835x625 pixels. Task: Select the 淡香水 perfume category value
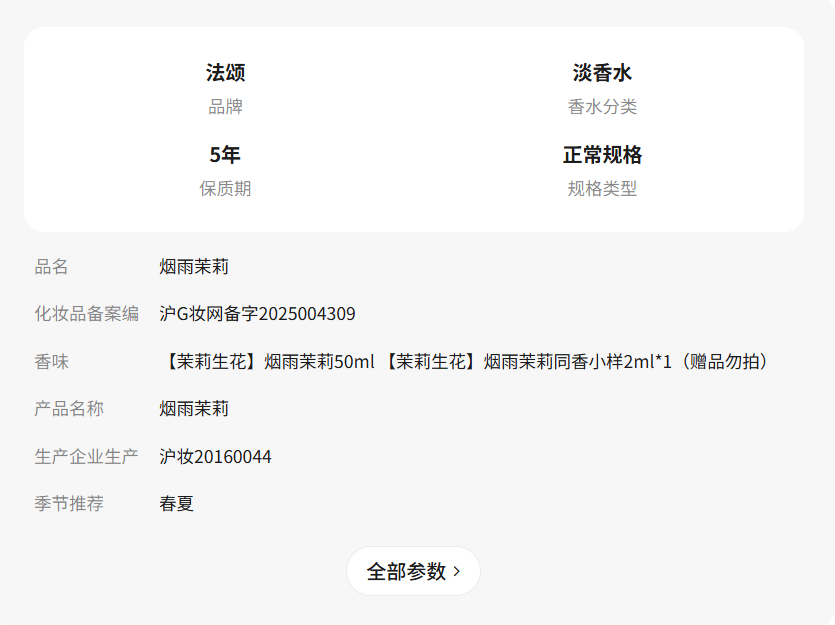point(602,72)
